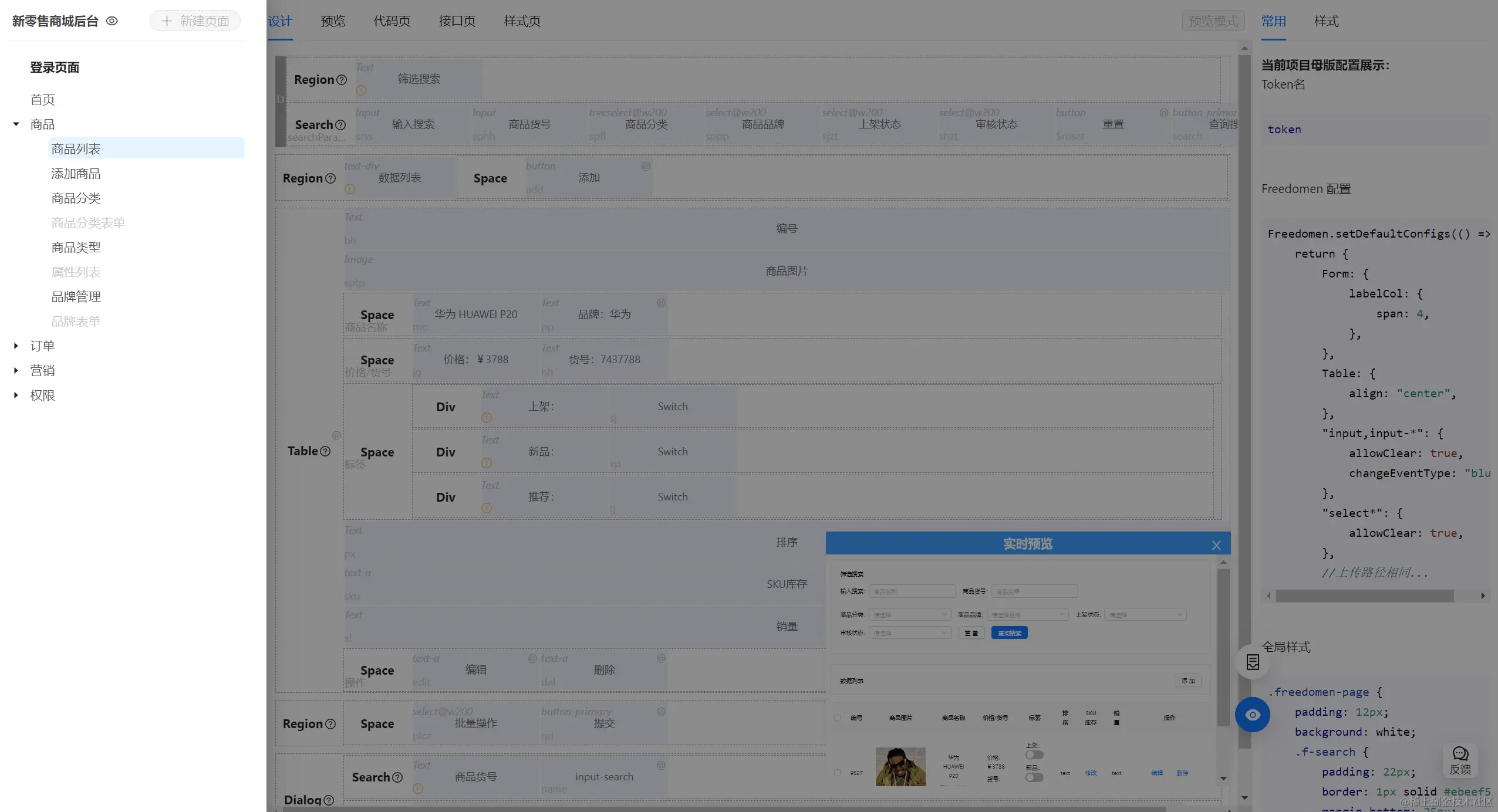Screen dimensions: 1498x812
Task: Click the @ icon on 删除 text-a block
Action: pyautogui.click(x=661, y=658)
